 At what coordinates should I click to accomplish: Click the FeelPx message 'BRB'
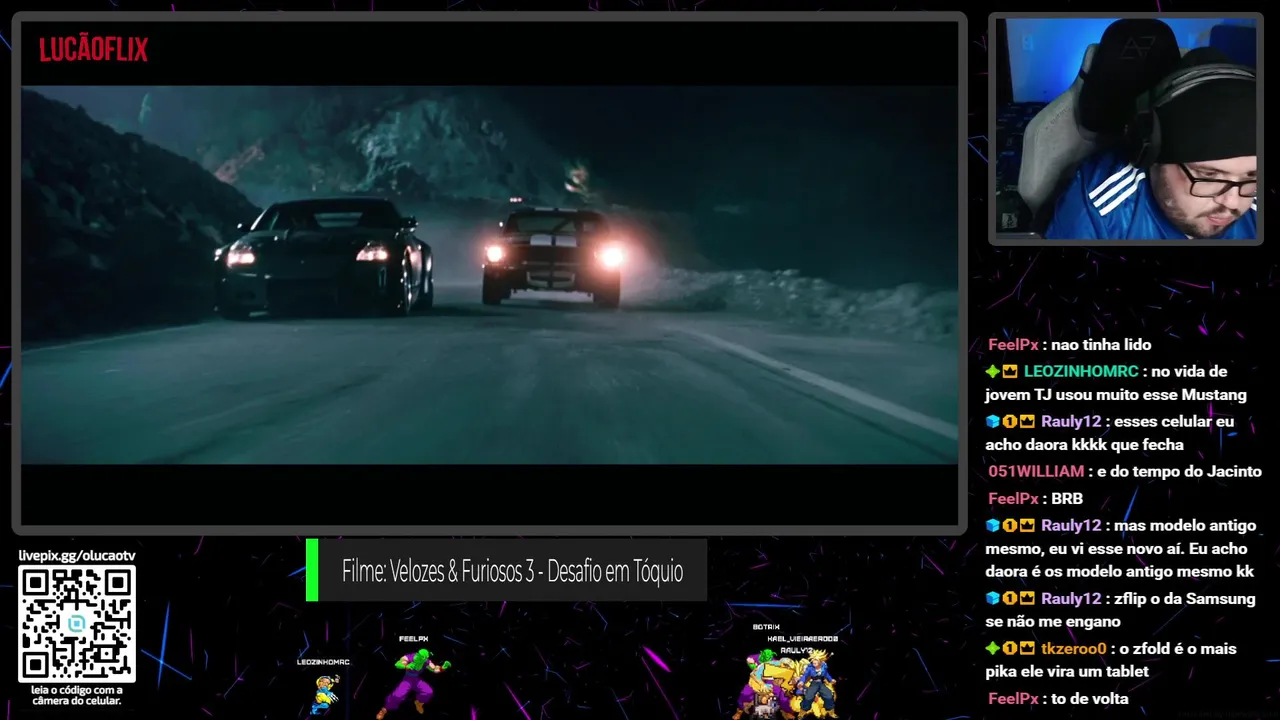coord(1067,498)
